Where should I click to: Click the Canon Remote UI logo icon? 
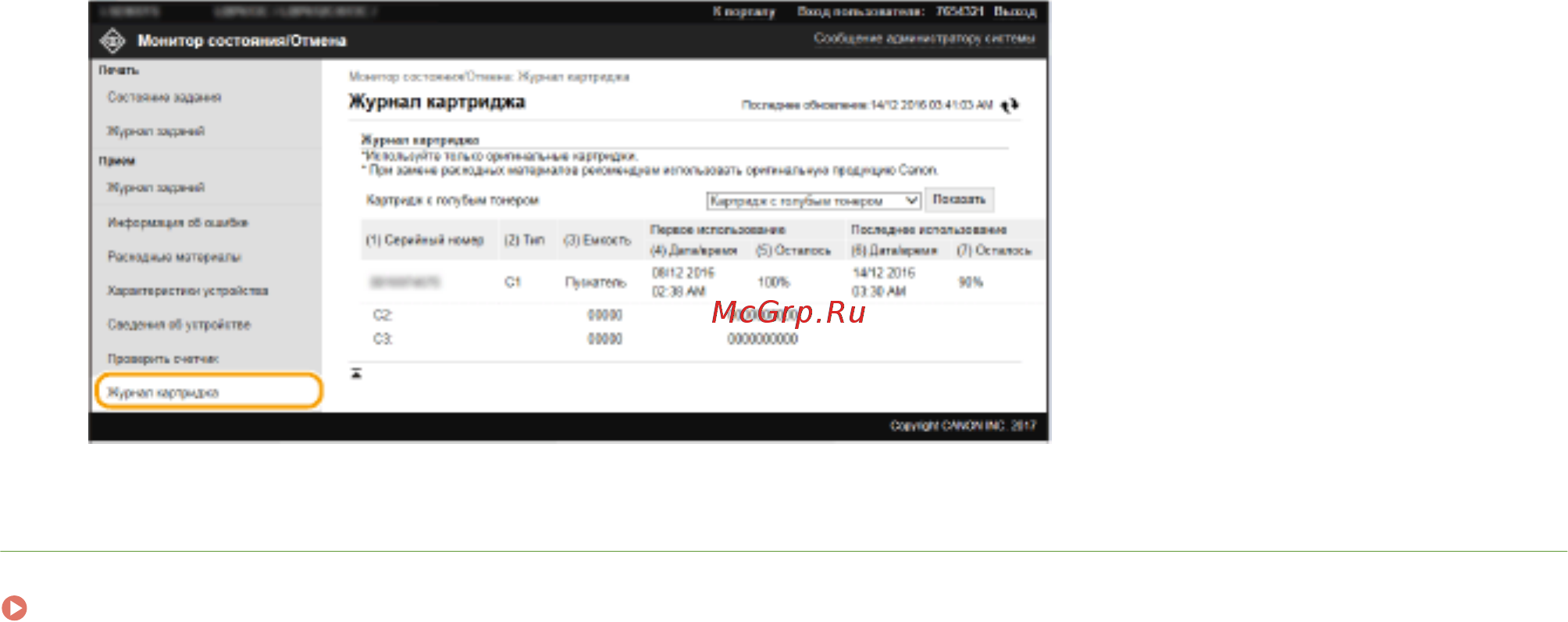[x=112, y=41]
